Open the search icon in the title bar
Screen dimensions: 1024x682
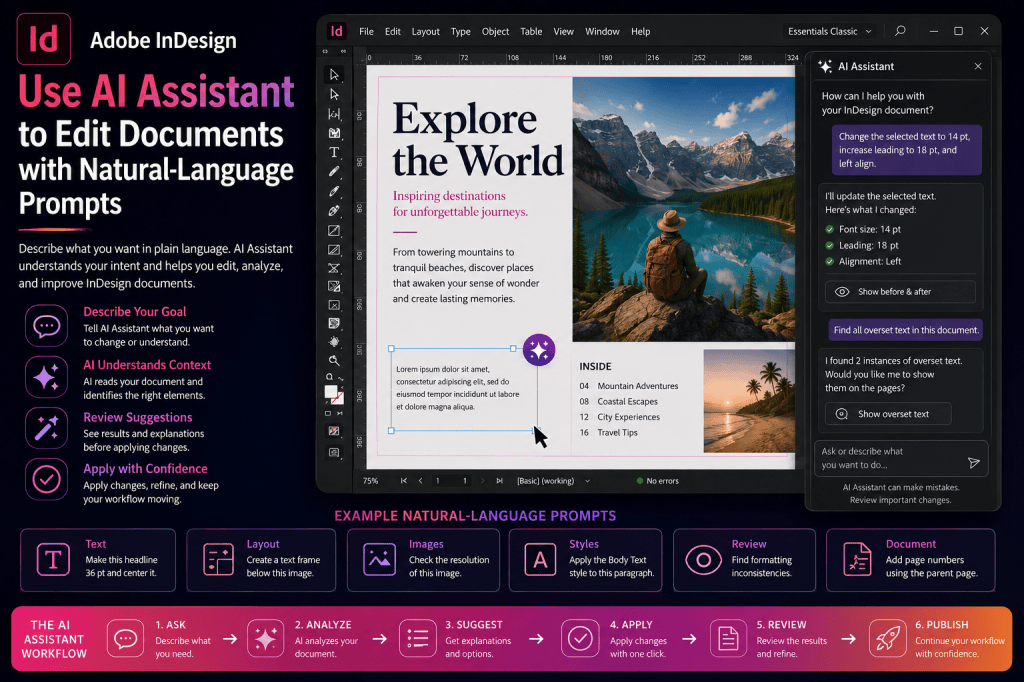tap(900, 31)
